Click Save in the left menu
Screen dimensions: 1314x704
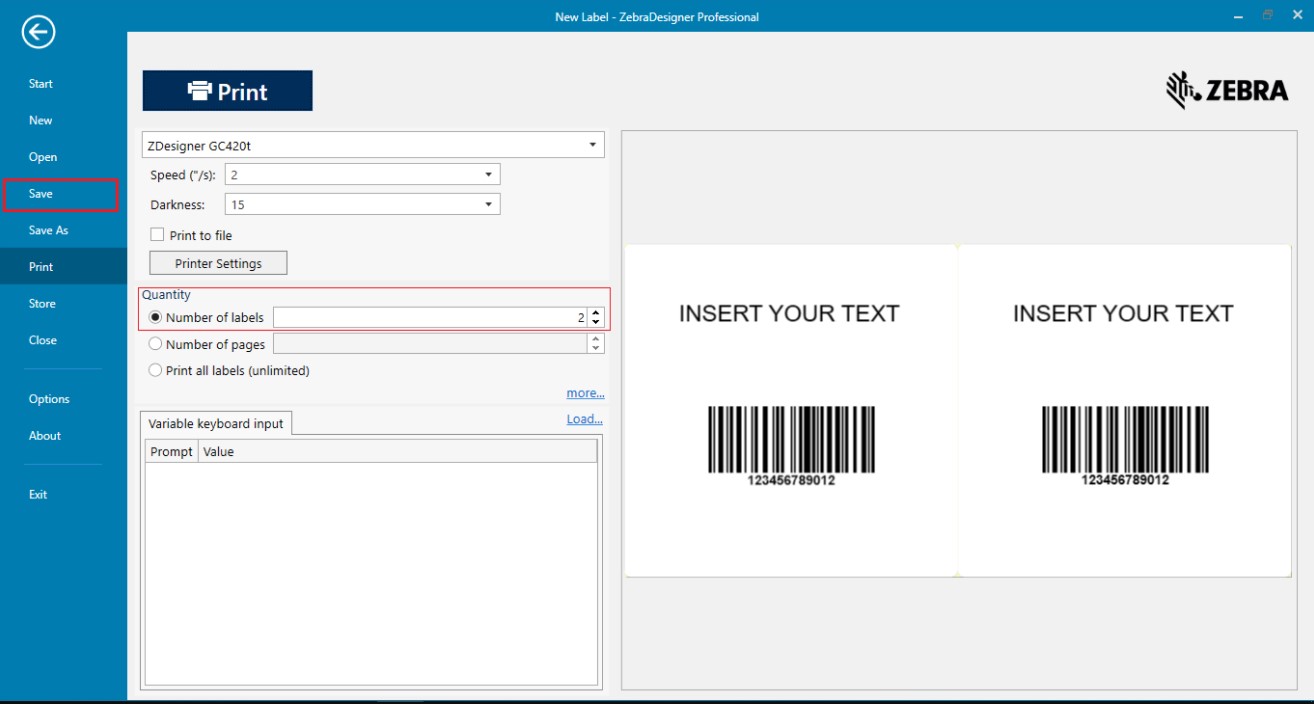(41, 194)
